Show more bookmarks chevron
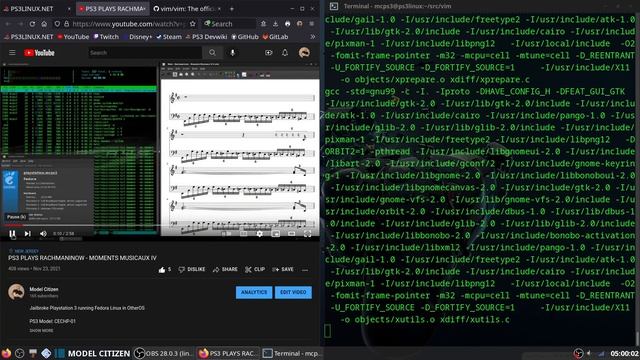The image size is (640, 360). click(313, 37)
